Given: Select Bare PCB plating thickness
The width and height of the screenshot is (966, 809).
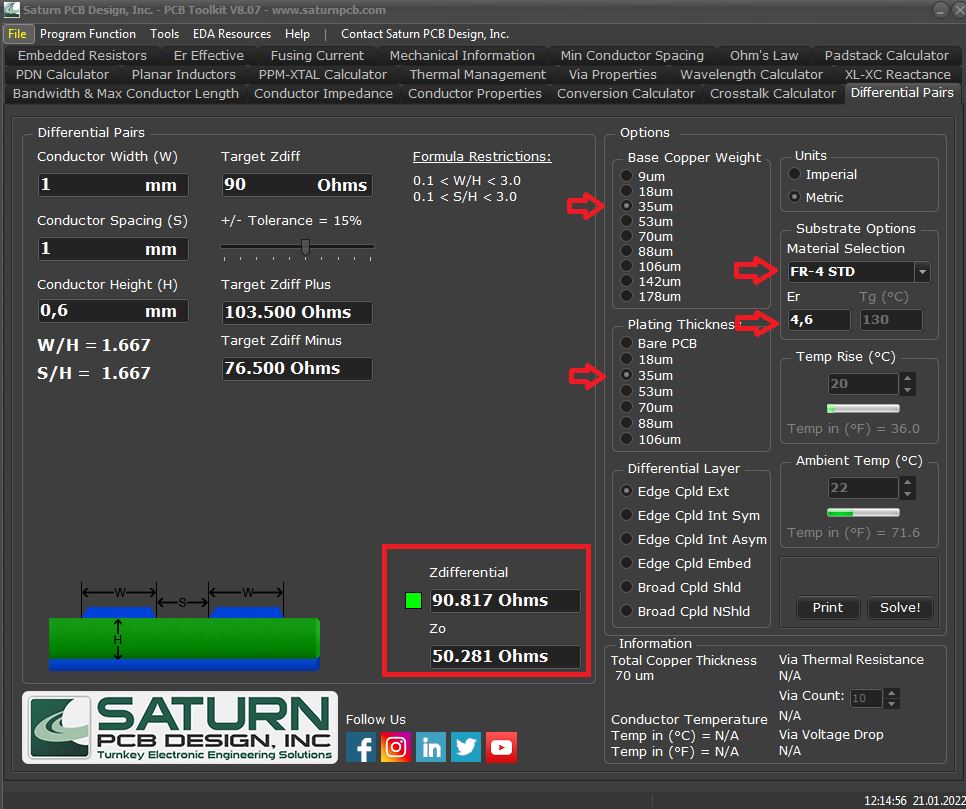Looking at the screenshot, I should [627, 343].
